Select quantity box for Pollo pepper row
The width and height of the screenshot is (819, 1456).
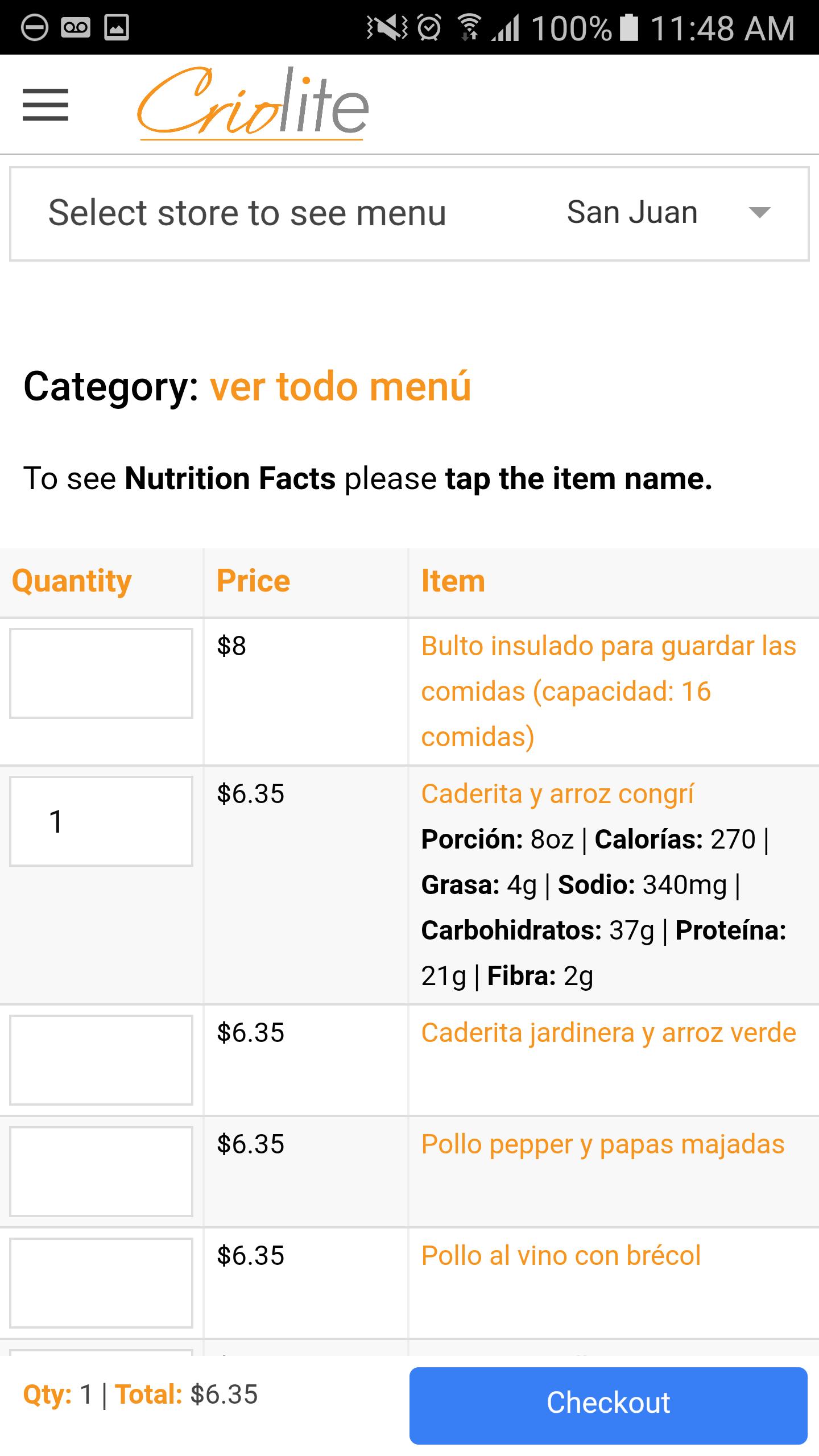[x=101, y=1172]
